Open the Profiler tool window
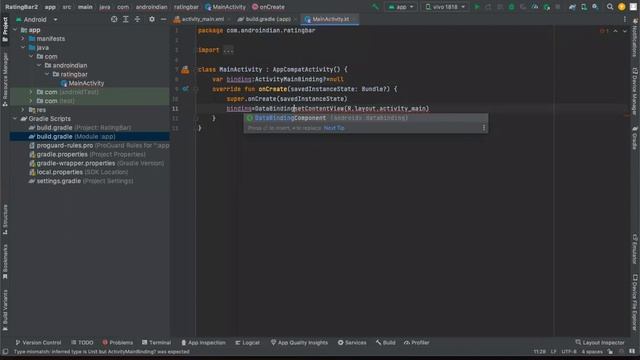This screenshot has height=360, width=640. coord(416,342)
